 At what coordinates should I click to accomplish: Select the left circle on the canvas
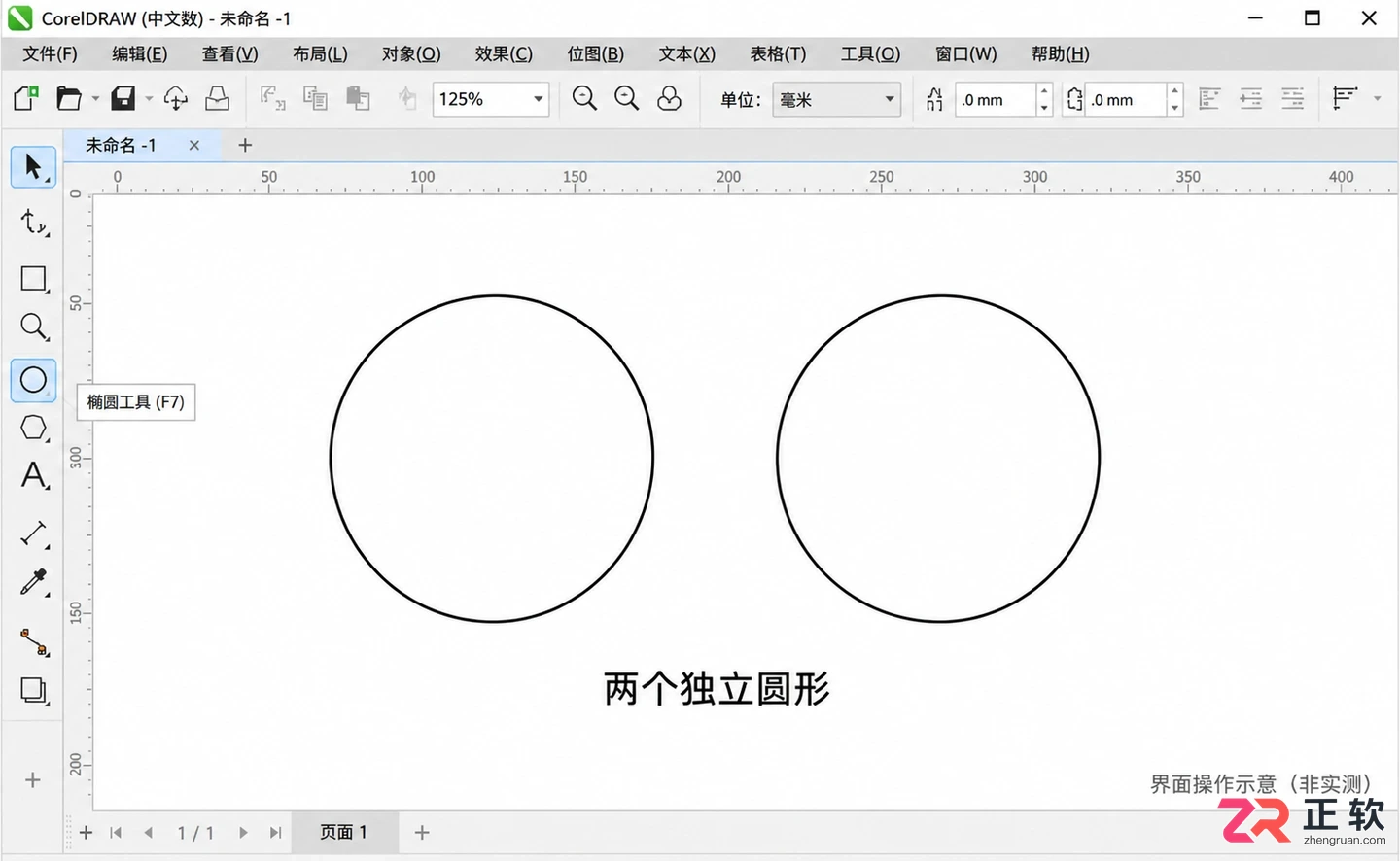[492, 459]
